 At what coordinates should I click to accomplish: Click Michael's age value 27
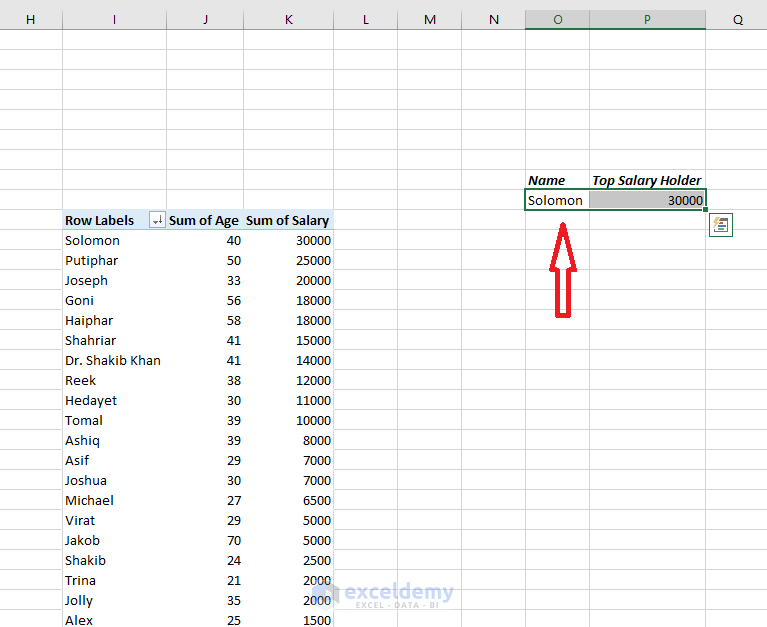coord(205,500)
